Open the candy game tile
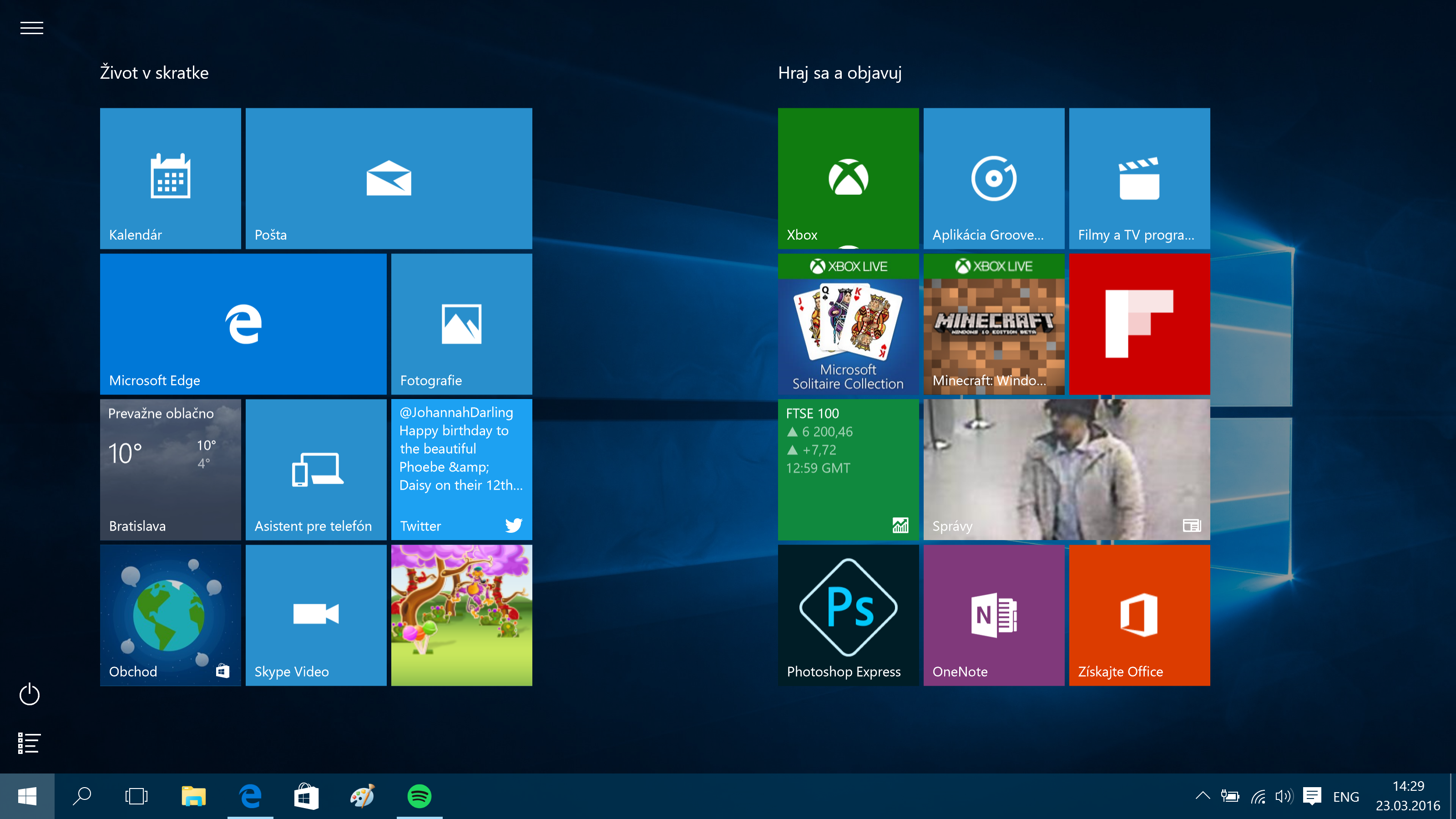This screenshot has width=1456, height=819. pos(461,615)
